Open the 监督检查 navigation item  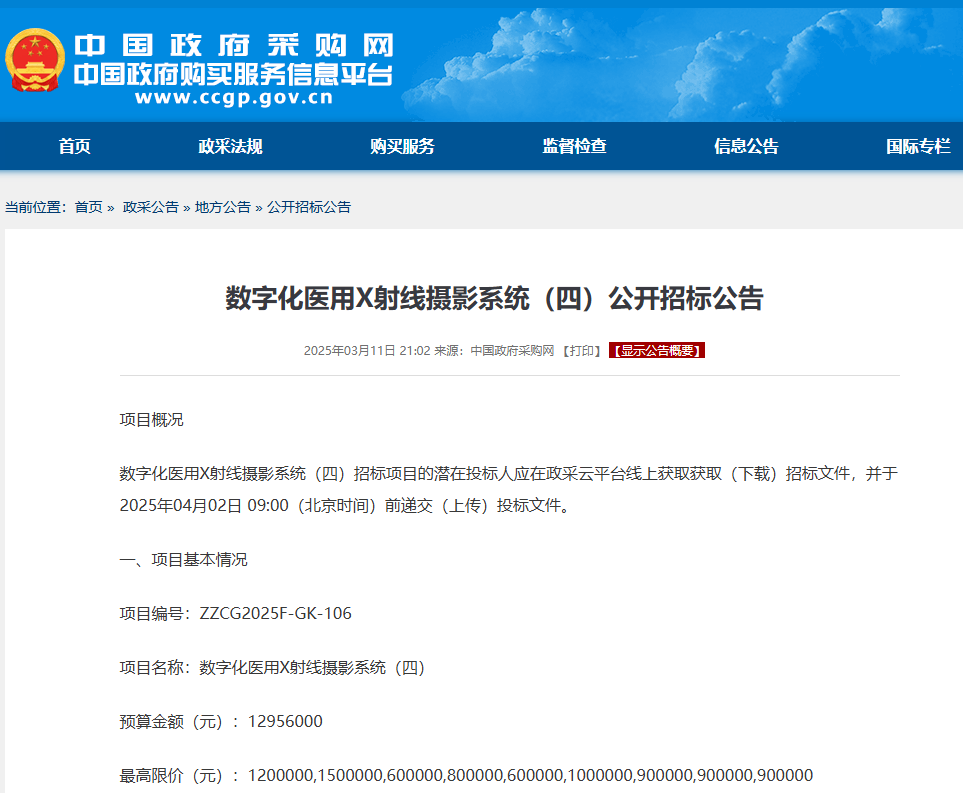[576, 146]
